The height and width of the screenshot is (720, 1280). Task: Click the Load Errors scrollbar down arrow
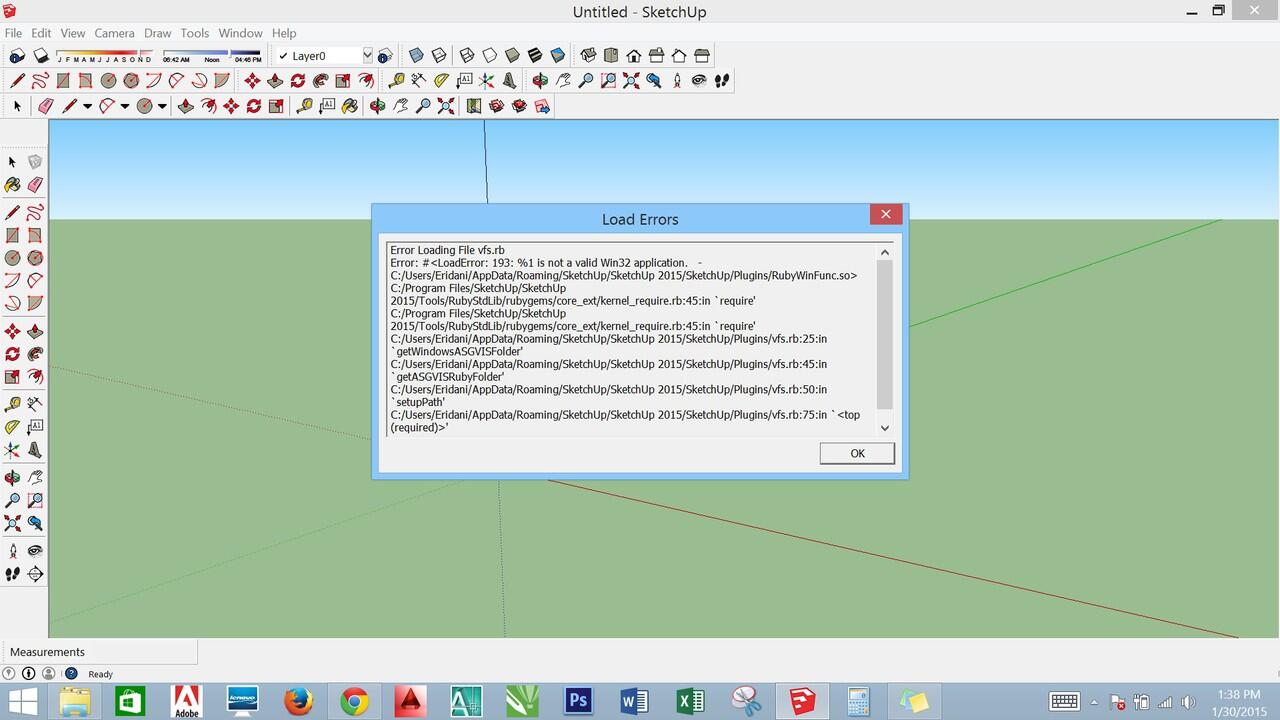(884, 427)
